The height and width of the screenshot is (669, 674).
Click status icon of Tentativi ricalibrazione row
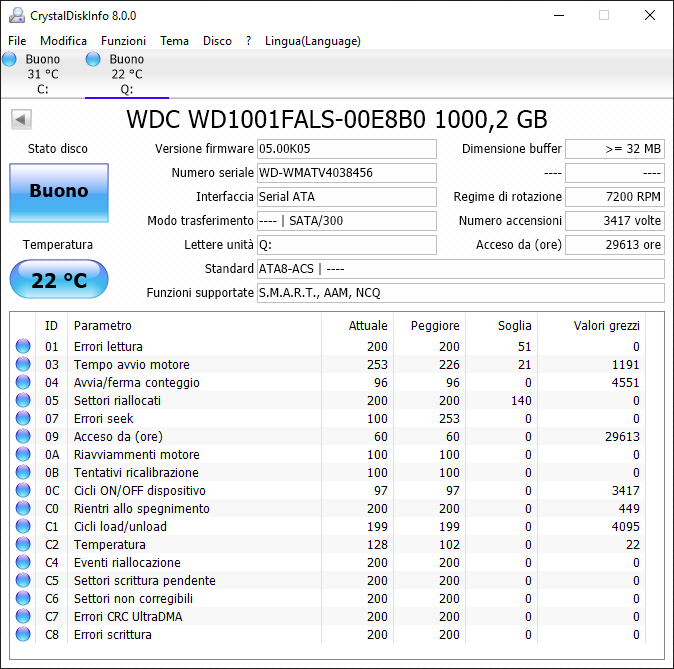(x=23, y=472)
